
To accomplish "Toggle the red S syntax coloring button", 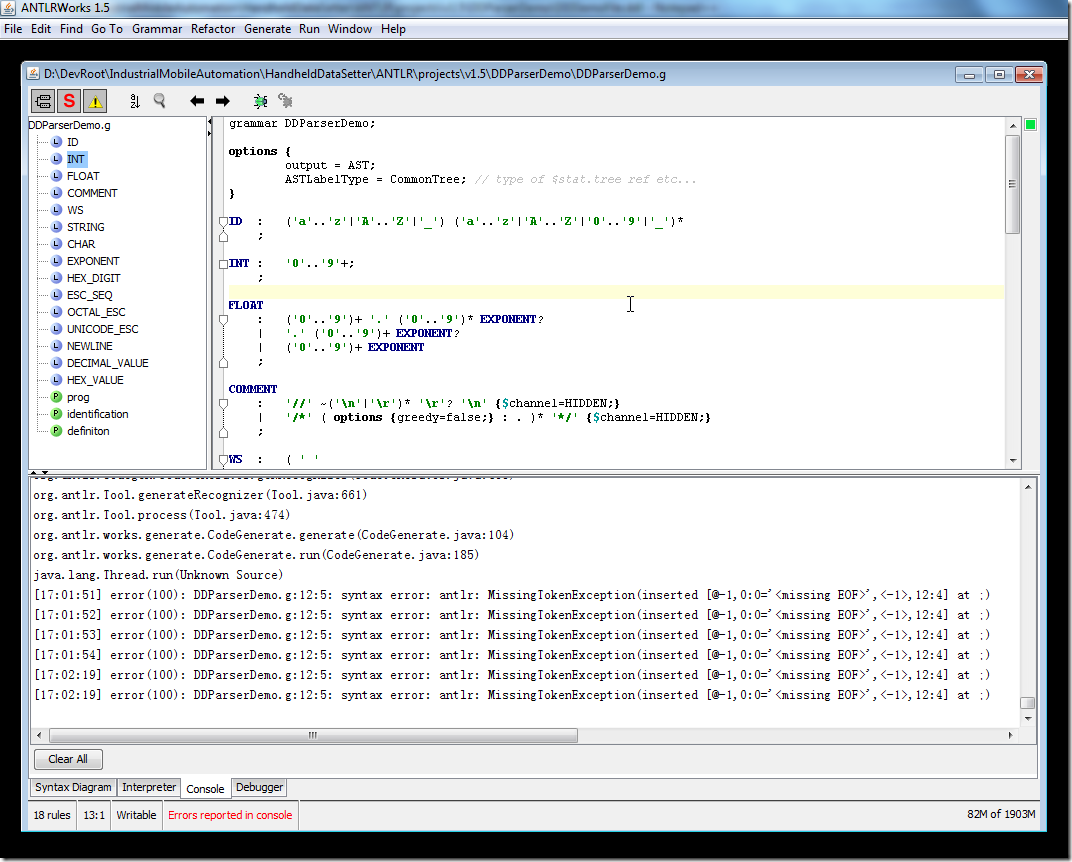I will click(69, 100).
